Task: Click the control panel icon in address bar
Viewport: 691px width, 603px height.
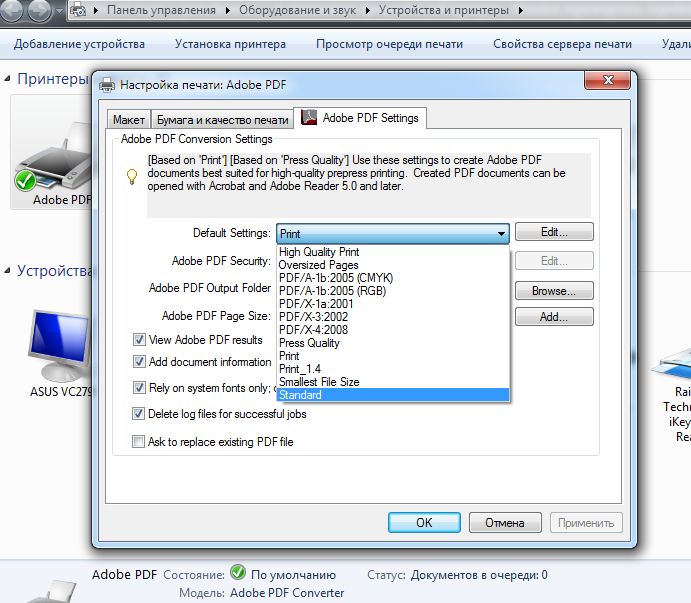Action: (x=78, y=10)
